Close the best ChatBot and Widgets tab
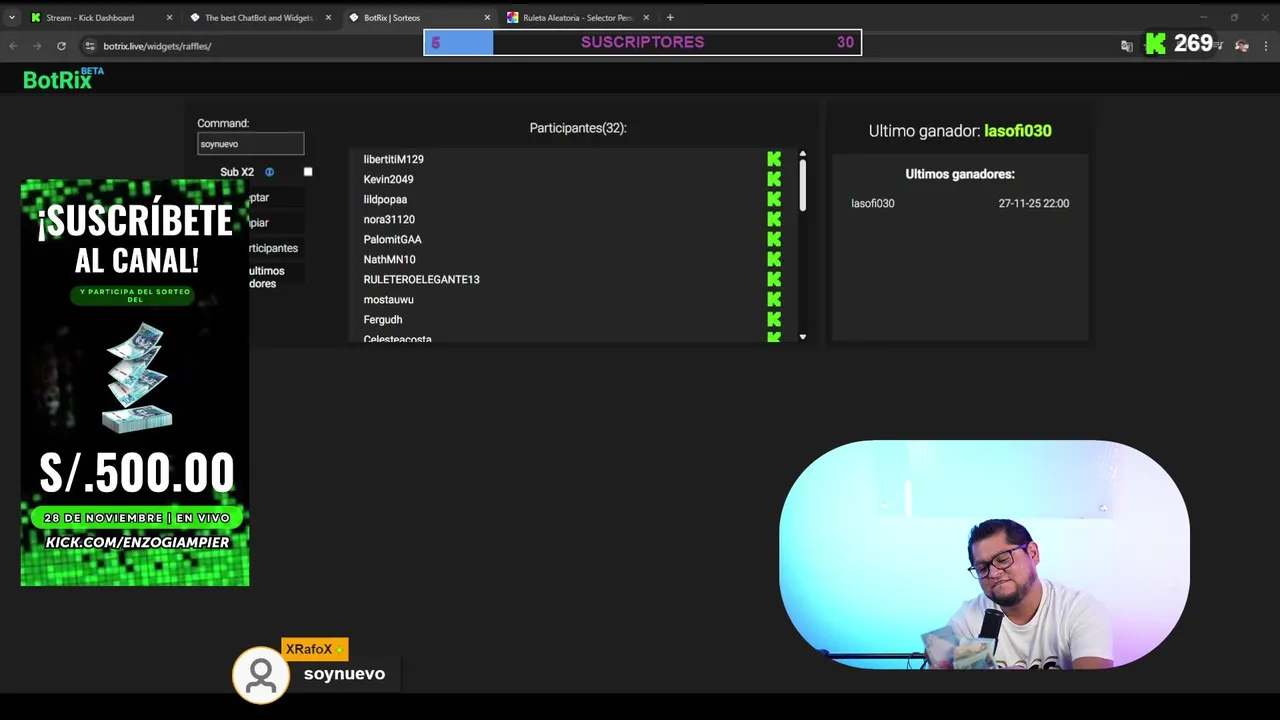1280x720 pixels. (328, 17)
